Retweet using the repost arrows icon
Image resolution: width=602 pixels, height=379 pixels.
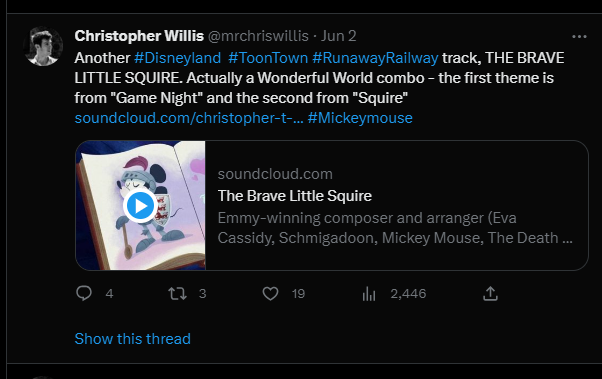pos(177,294)
